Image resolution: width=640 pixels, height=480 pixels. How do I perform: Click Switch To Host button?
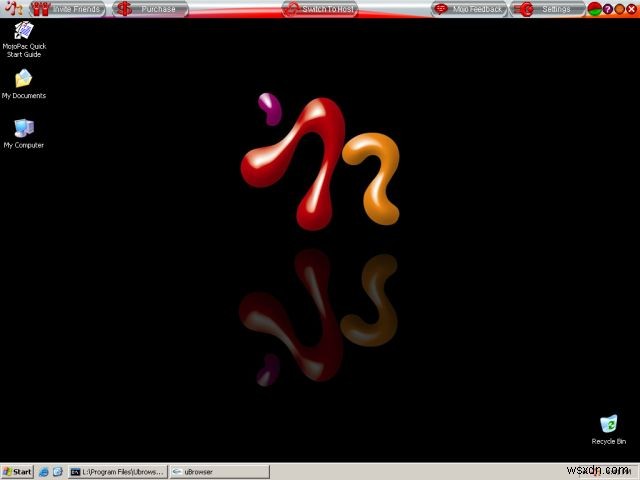320,9
